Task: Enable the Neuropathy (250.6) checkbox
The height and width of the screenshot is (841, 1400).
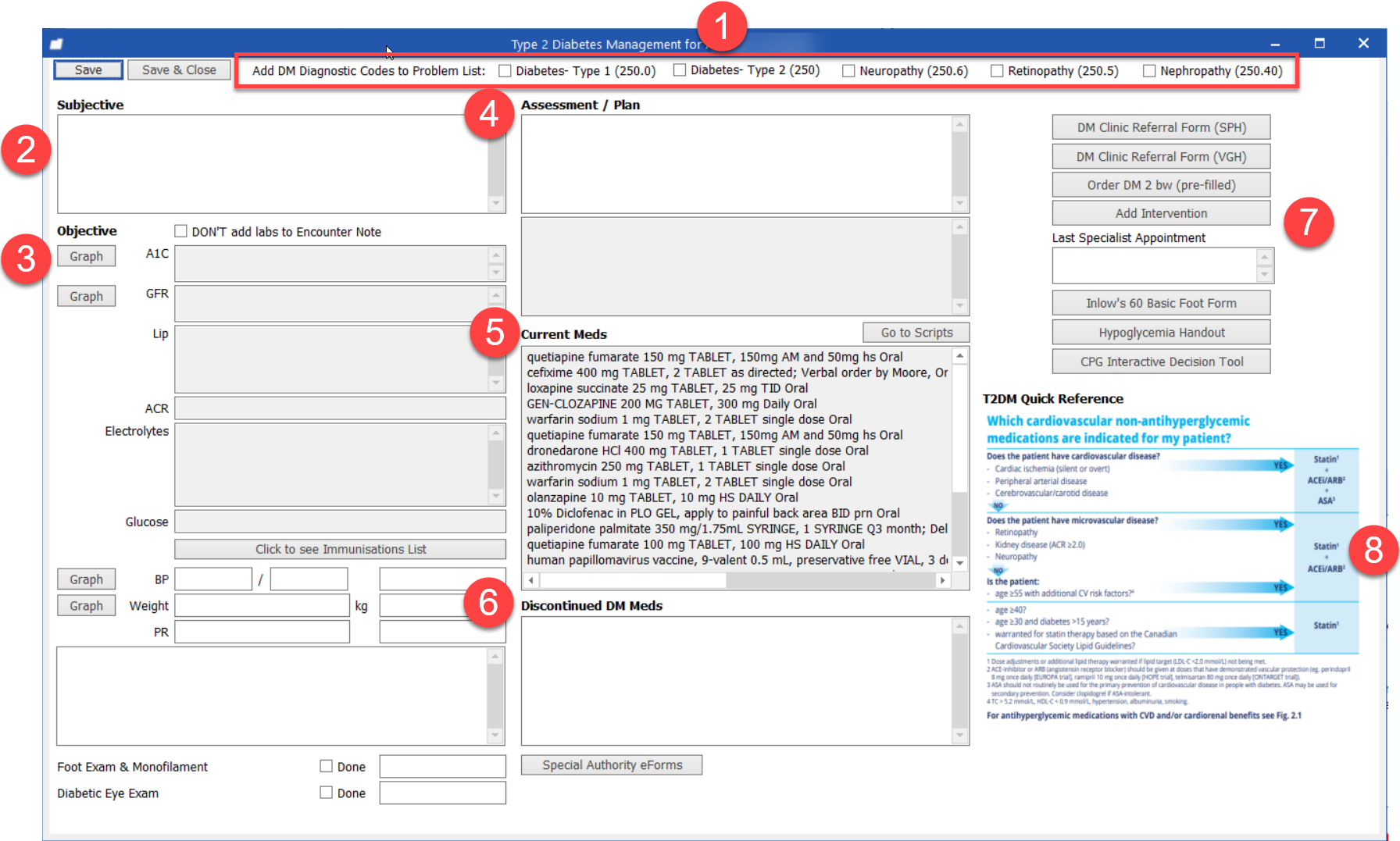Action: click(x=848, y=71)
